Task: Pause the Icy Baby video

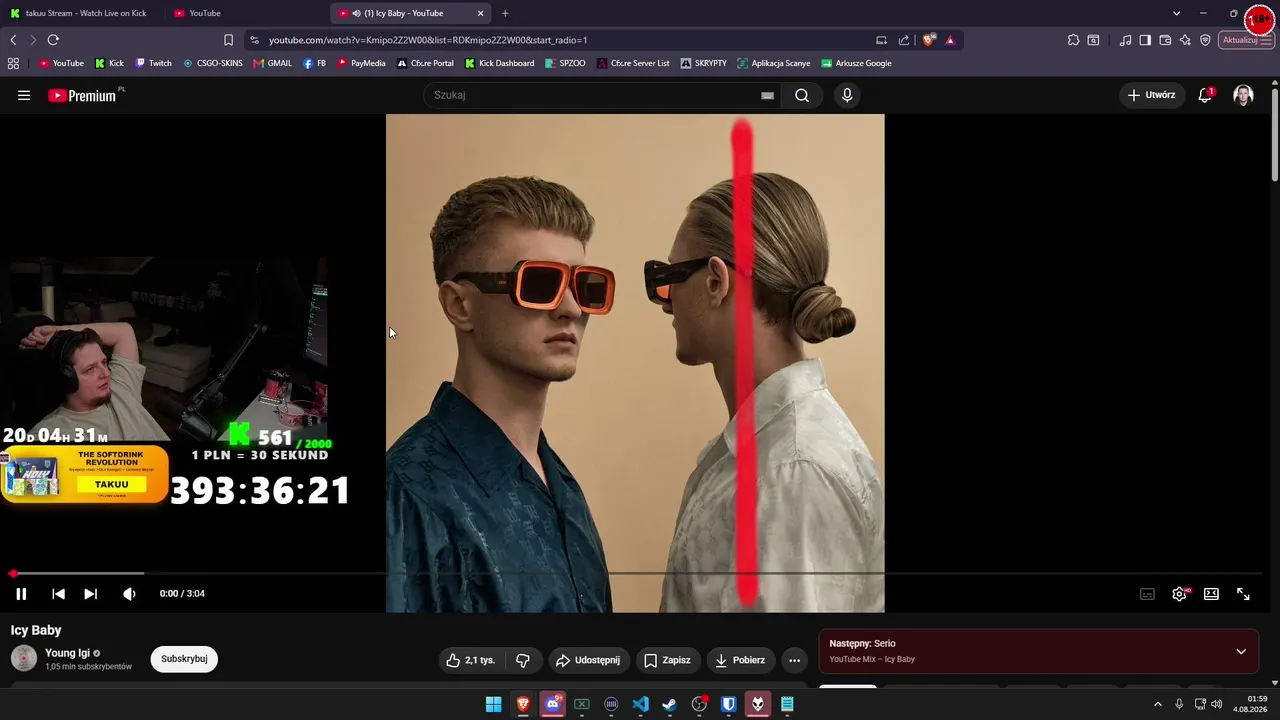Action: (x=21, y=594)
